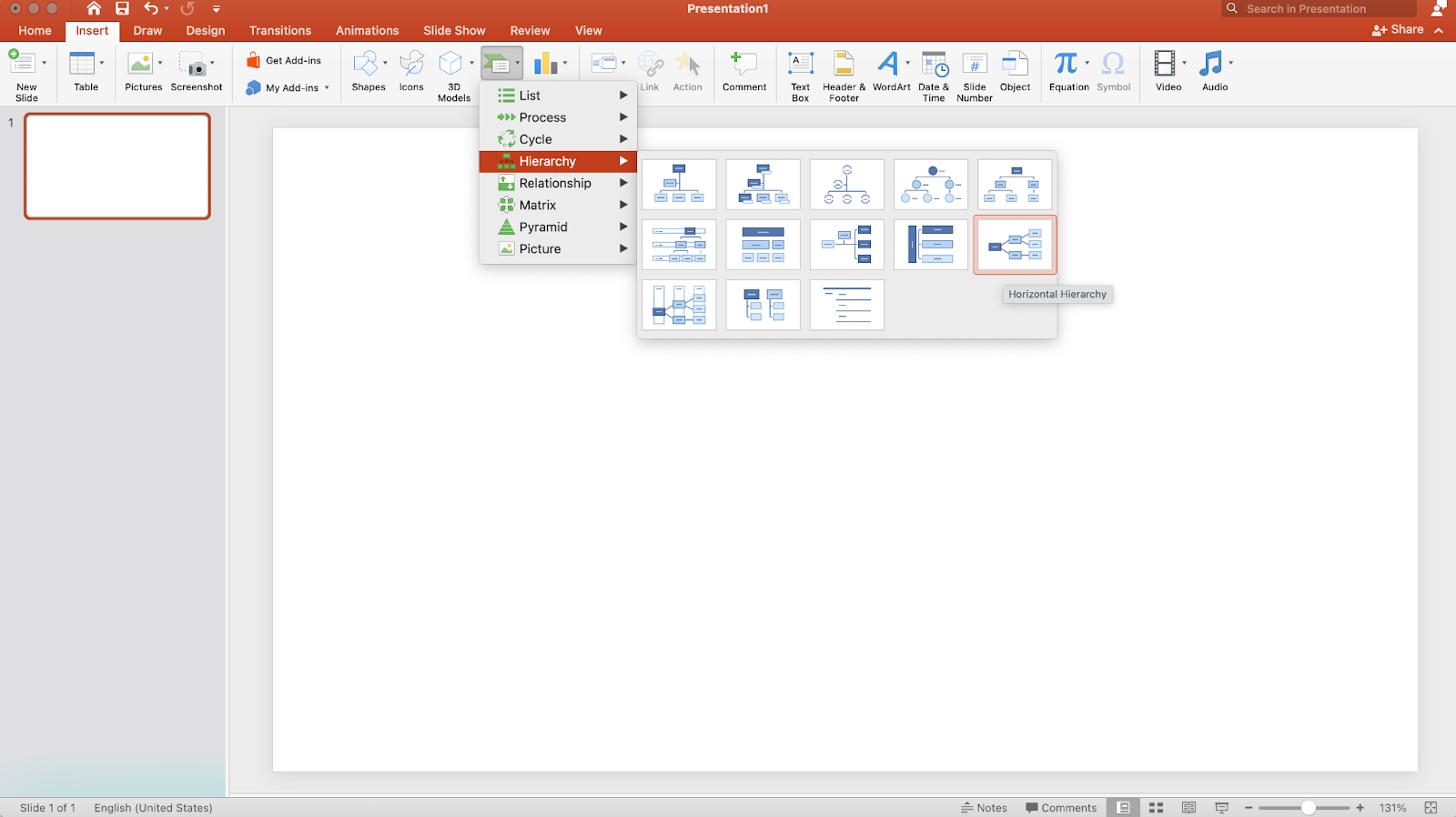1456x817 pixels.
Task: Switch to the Home tab
Action: pyautogui.click(x=35, y=30)
